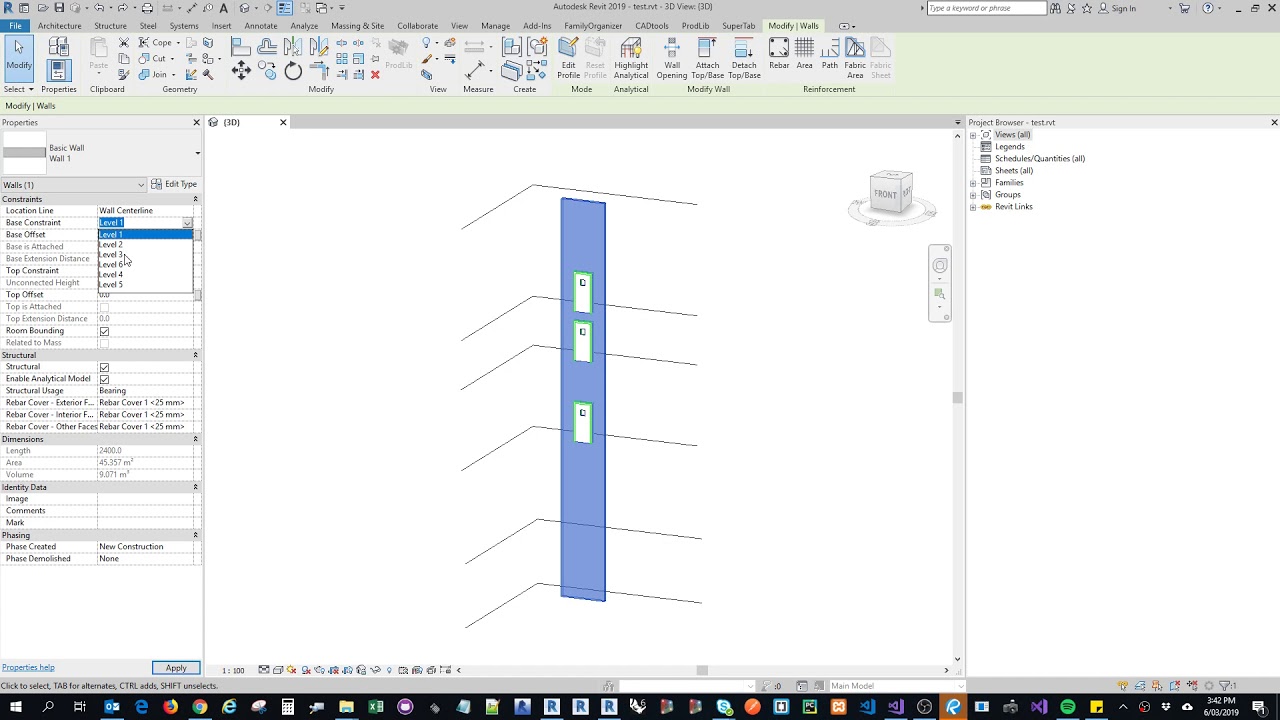Image resolution: width=1280 pixels, height=720 pixels.
Task: Open the Walls (1) filter dropdown
Action: [73, 185]
